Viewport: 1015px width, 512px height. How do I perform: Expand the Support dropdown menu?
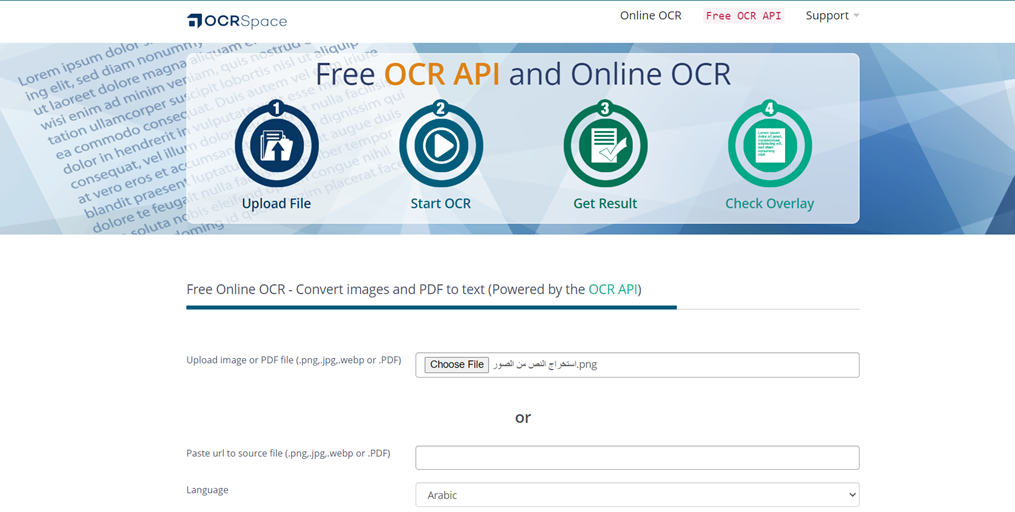coord(832,16)
